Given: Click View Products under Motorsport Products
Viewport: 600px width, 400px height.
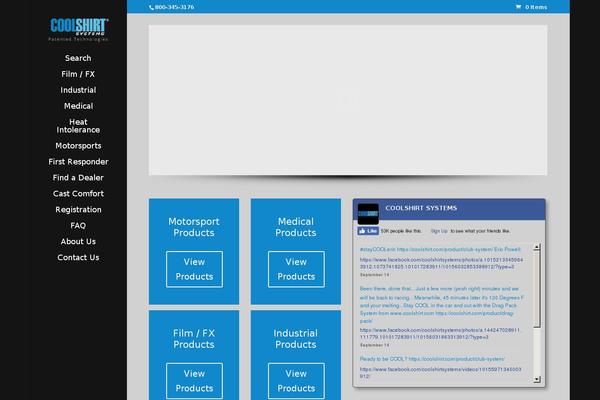Looking at the screenshot, I should pos(194,269).
